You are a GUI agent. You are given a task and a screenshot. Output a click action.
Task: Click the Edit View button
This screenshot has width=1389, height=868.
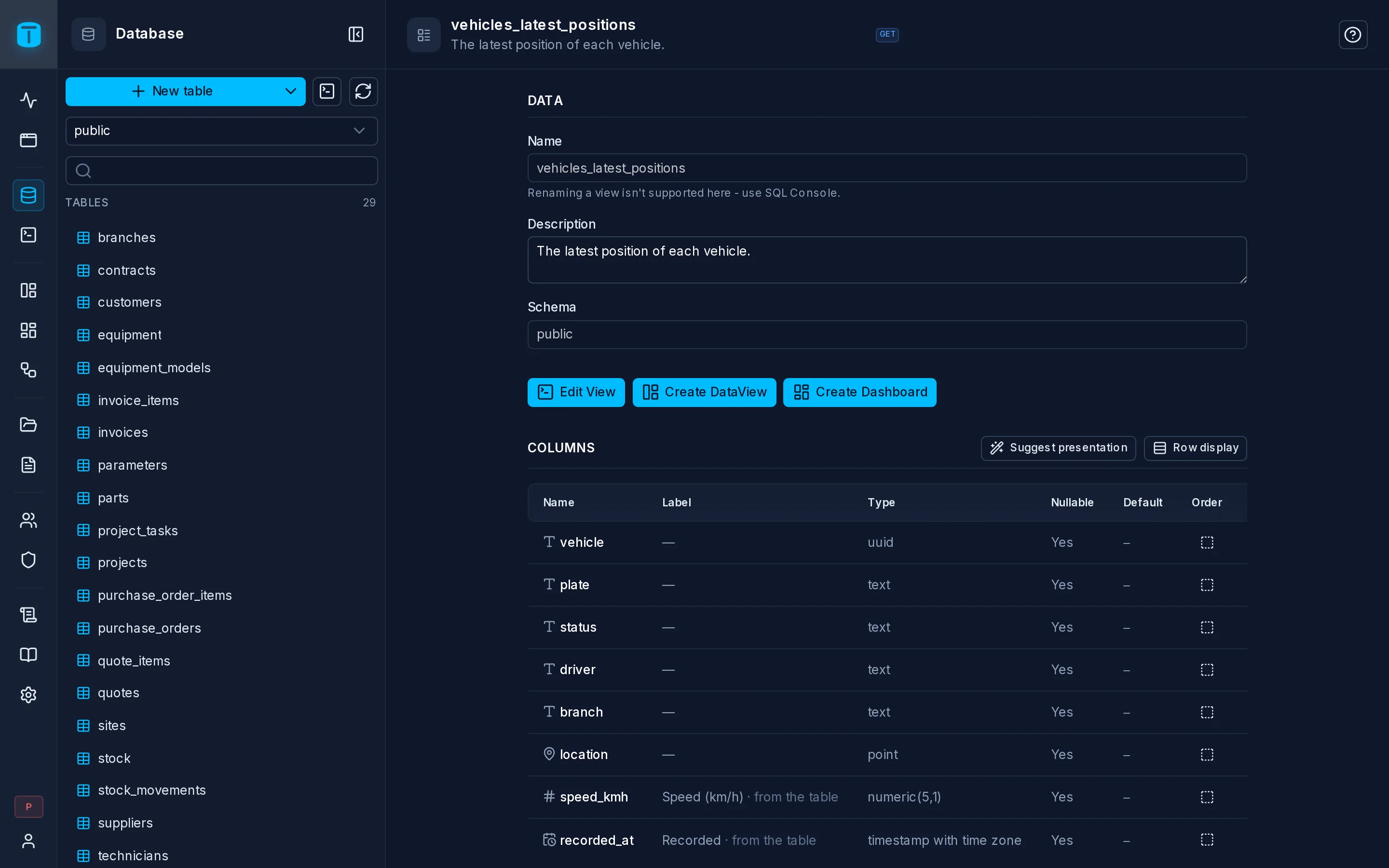tap(576, 392)
